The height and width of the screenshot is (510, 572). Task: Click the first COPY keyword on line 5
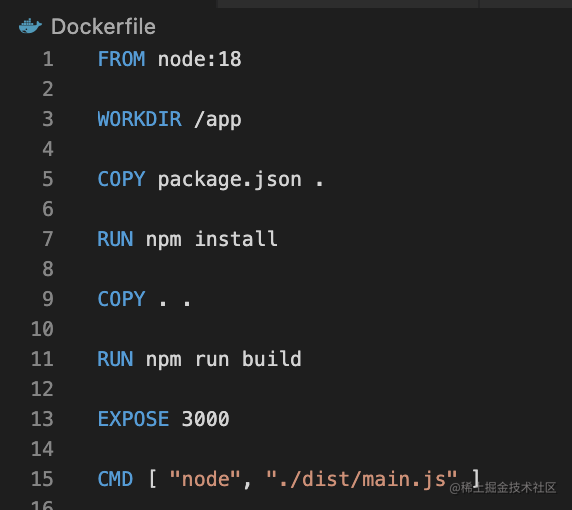pyautogui.click(x=121, y=179)
